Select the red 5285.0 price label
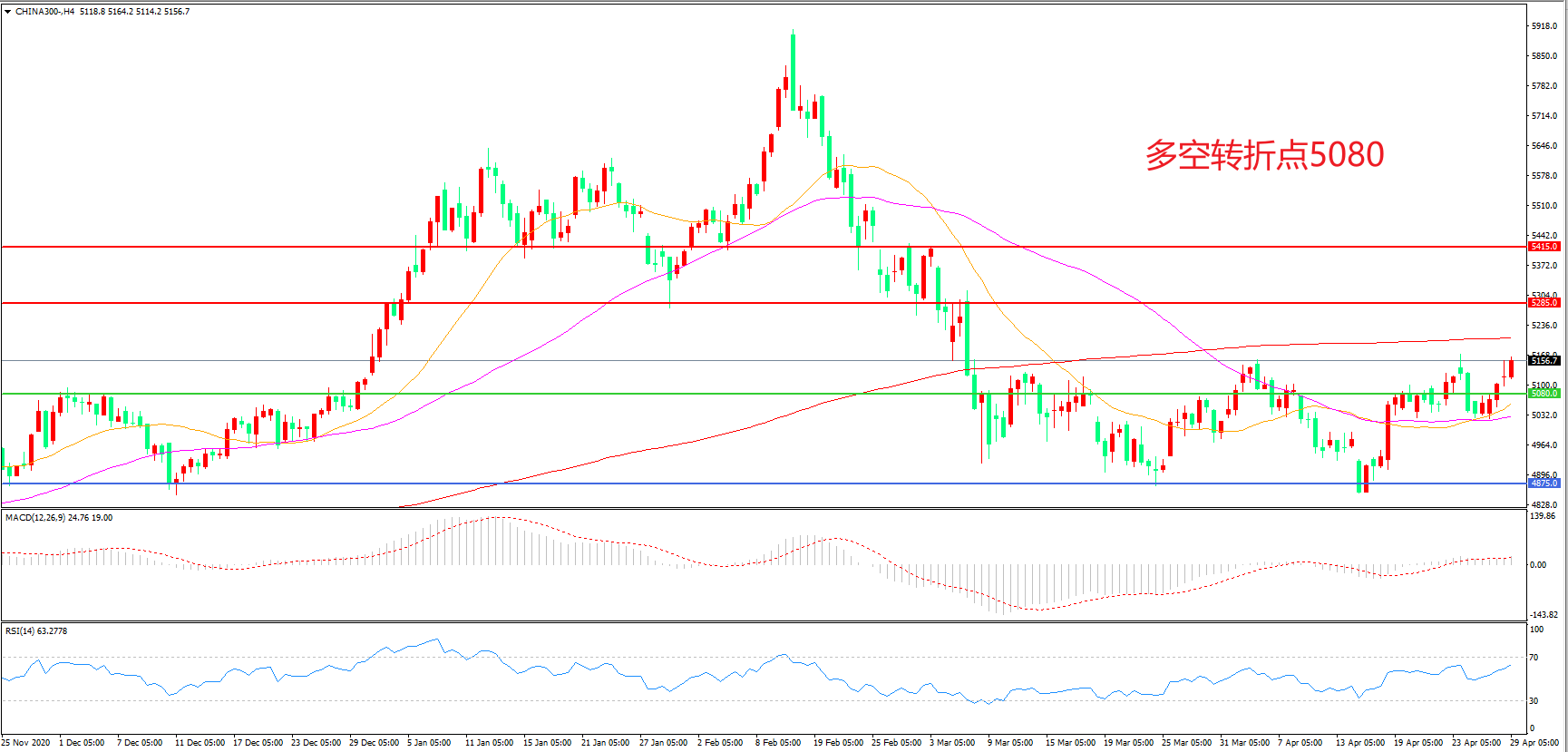The height and width of the screenshot is (752, 1568). pos(1544,303)
